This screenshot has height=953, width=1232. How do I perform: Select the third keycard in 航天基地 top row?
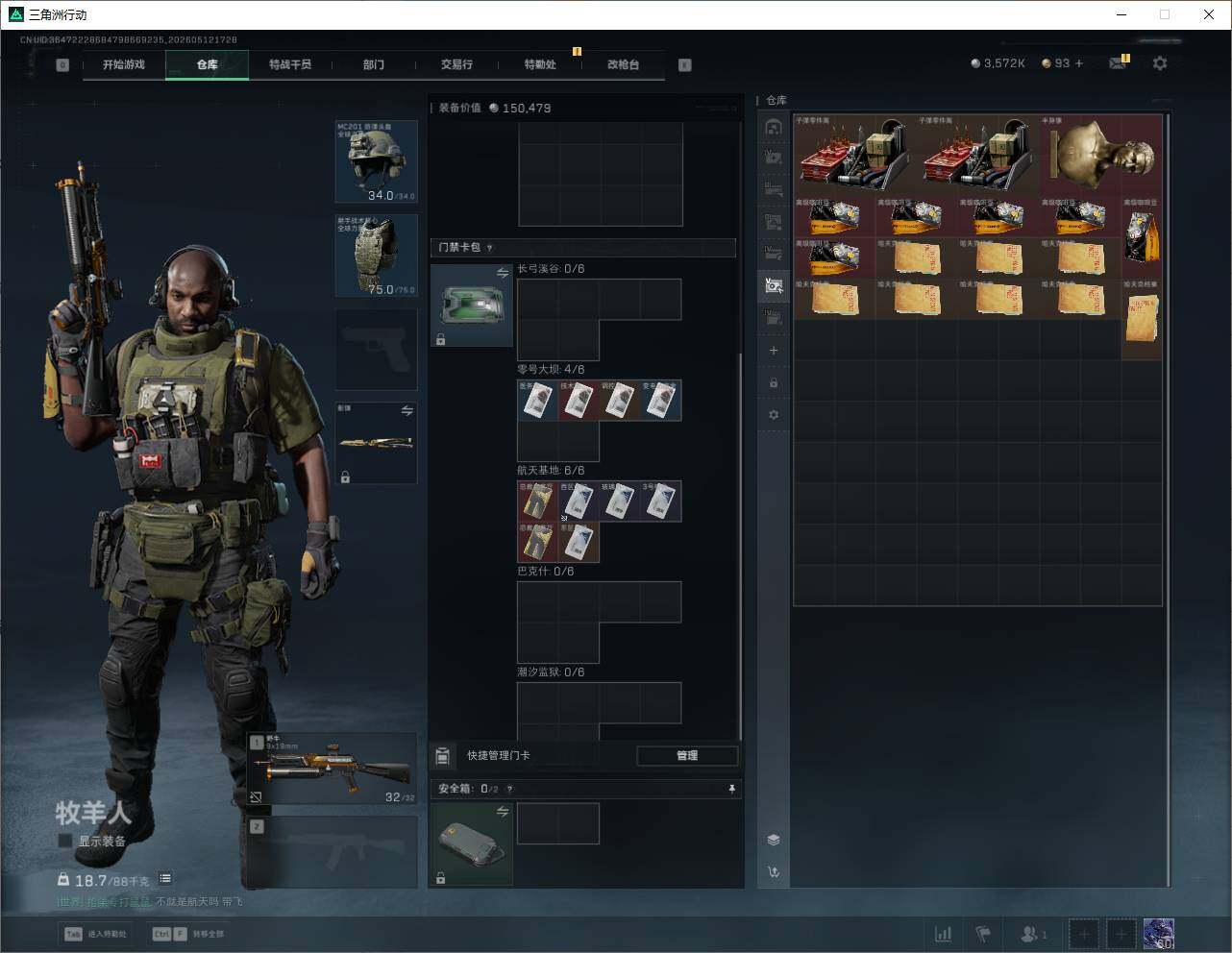[620, 501]
